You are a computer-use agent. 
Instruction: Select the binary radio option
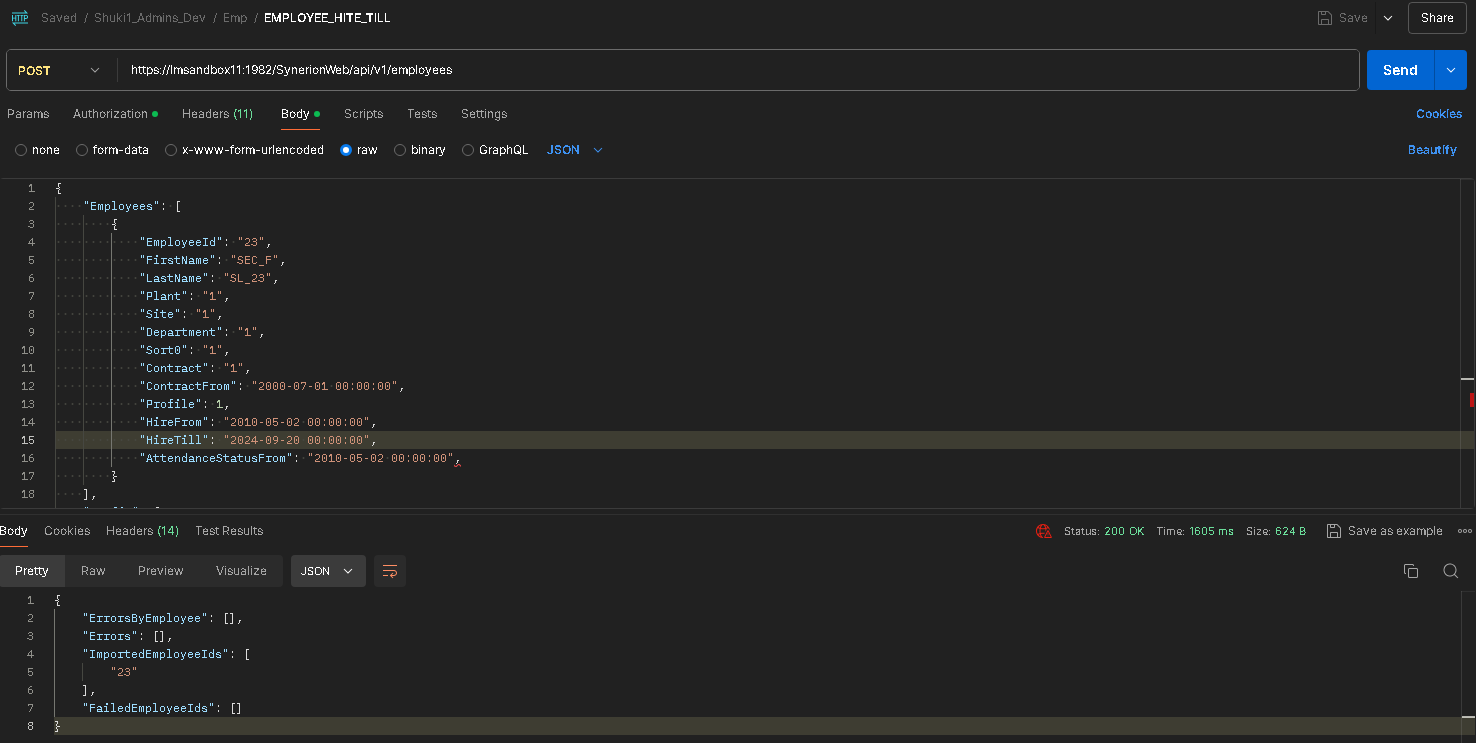coord(400,150)
